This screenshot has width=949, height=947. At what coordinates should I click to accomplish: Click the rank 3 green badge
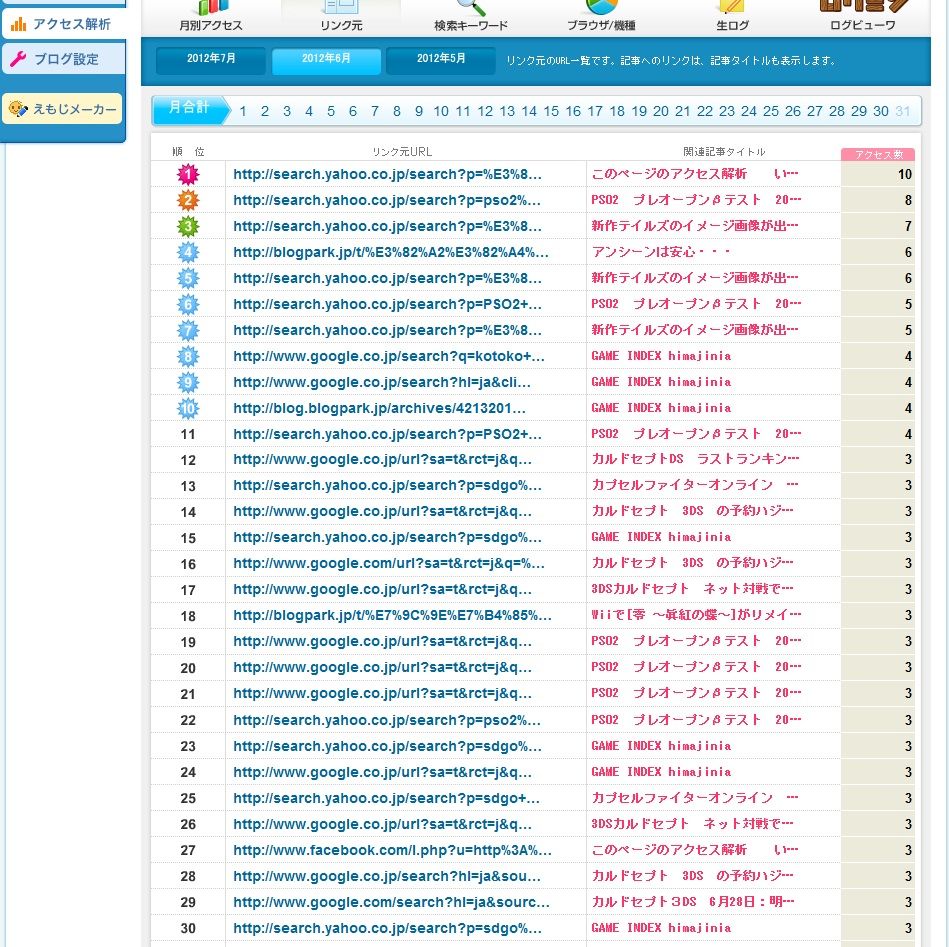[x=188, y=226]
